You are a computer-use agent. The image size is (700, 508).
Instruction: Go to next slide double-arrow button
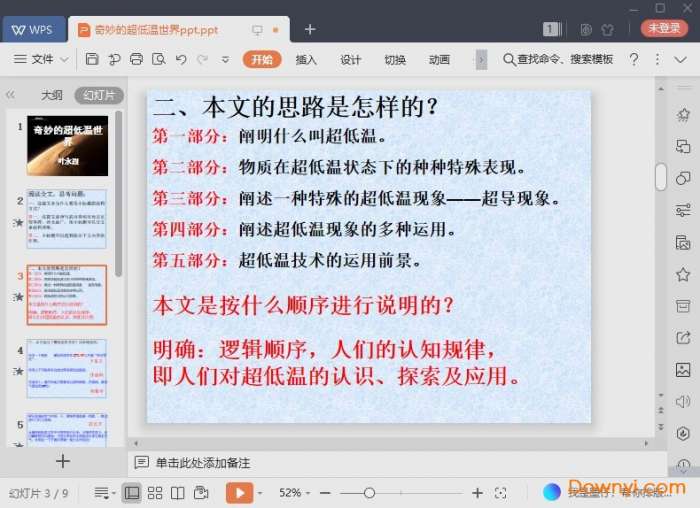(x=661, y=427)
